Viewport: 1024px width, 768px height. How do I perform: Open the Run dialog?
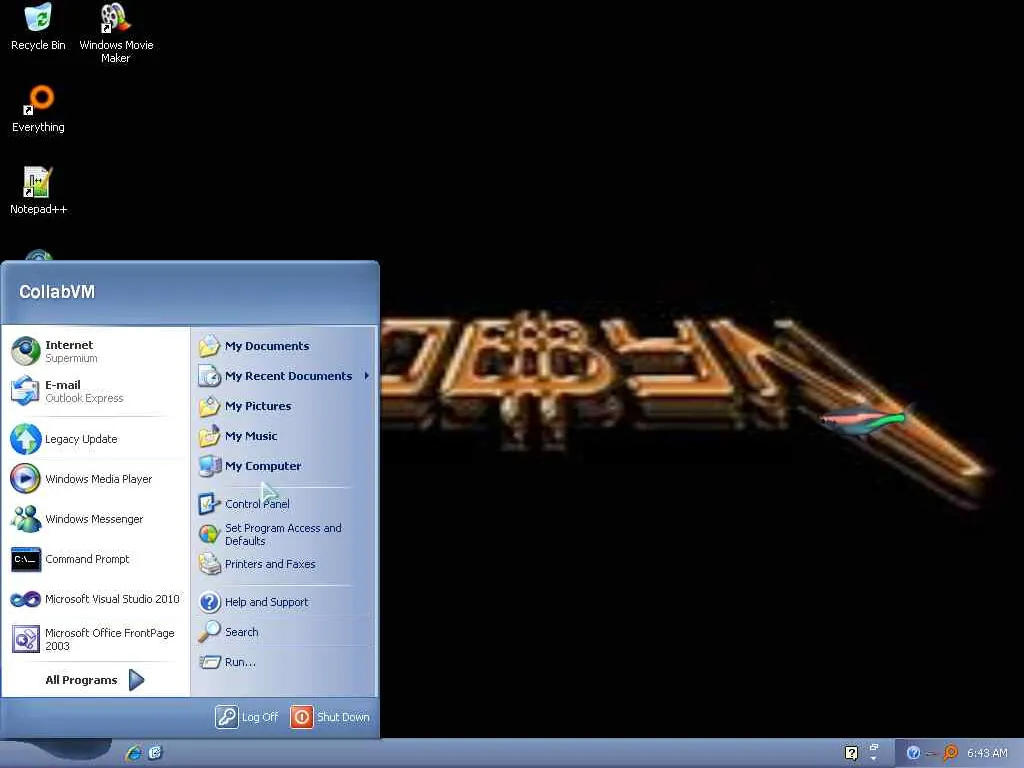click(285, 662)
